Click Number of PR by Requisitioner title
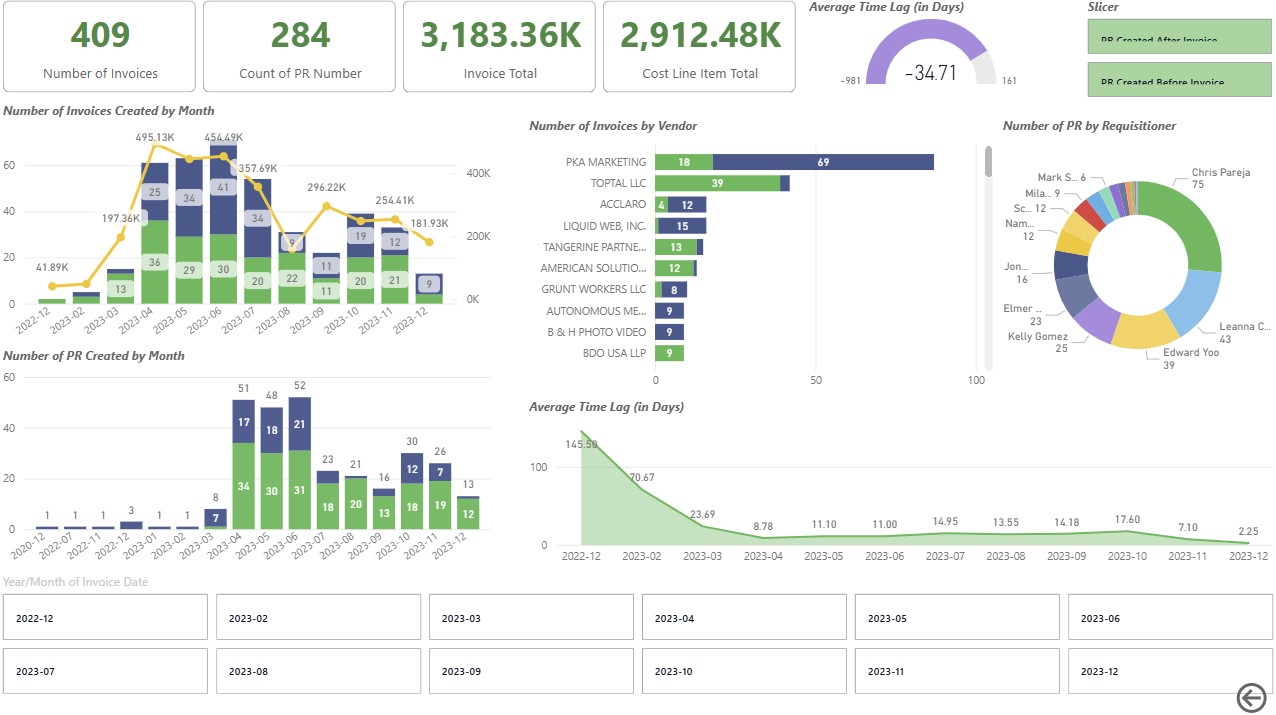 click(1089, 126)
